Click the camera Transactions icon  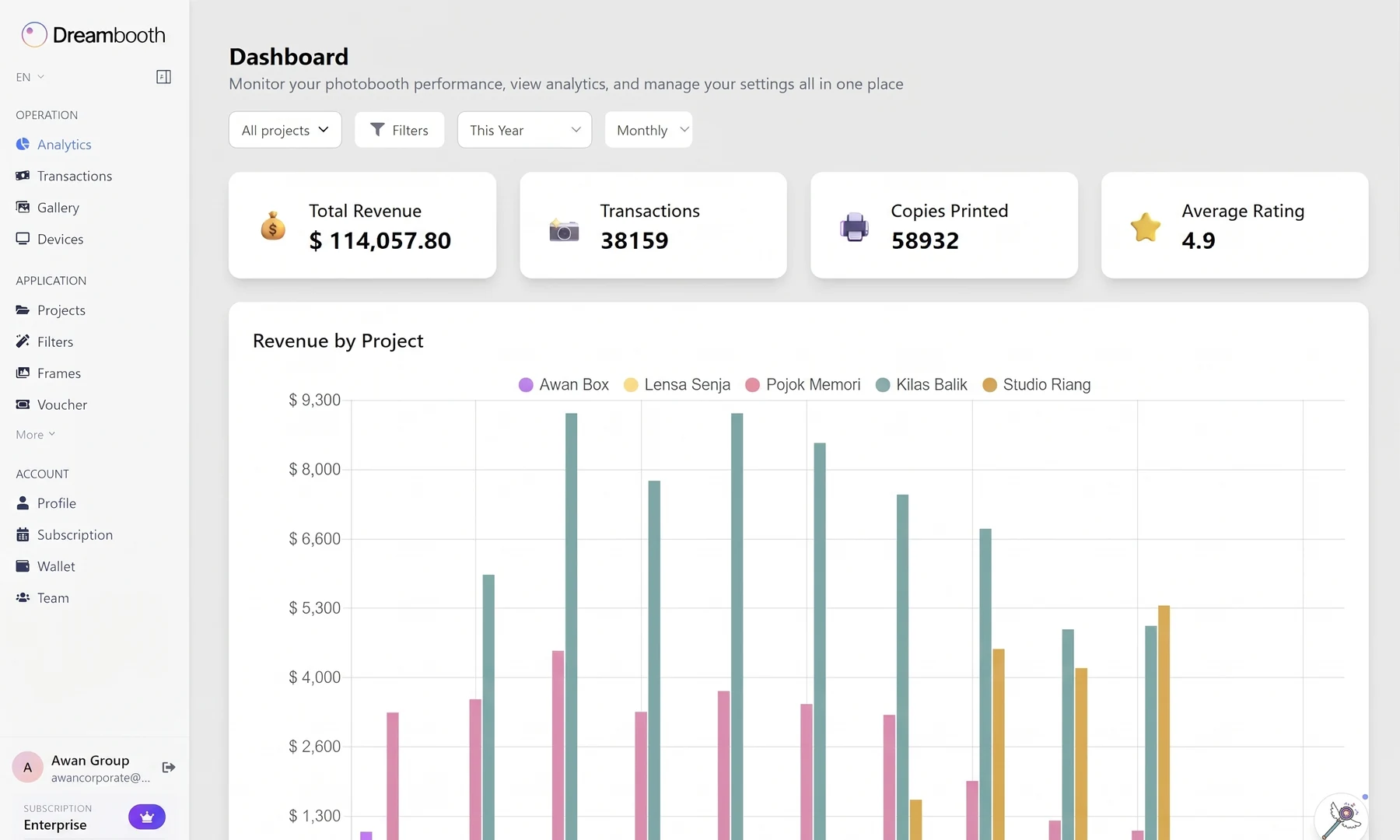(x=564, y=230)
